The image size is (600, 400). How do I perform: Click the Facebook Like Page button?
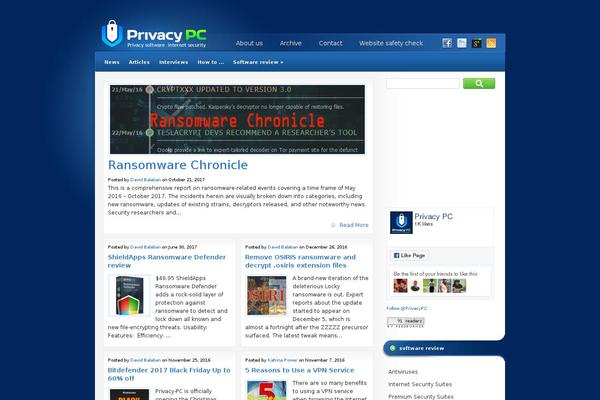(x=409, y=255)
